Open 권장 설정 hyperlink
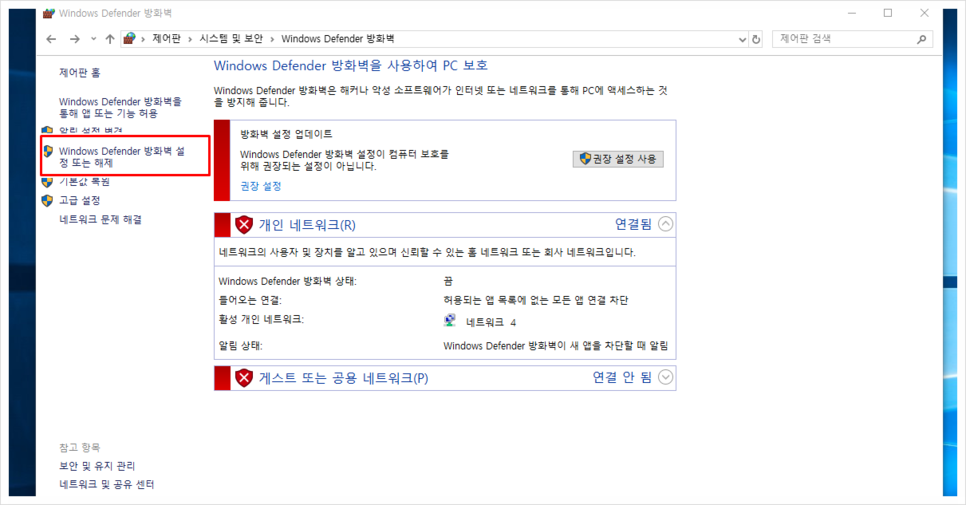Viewport: 966px width, 505px height. 261,186
